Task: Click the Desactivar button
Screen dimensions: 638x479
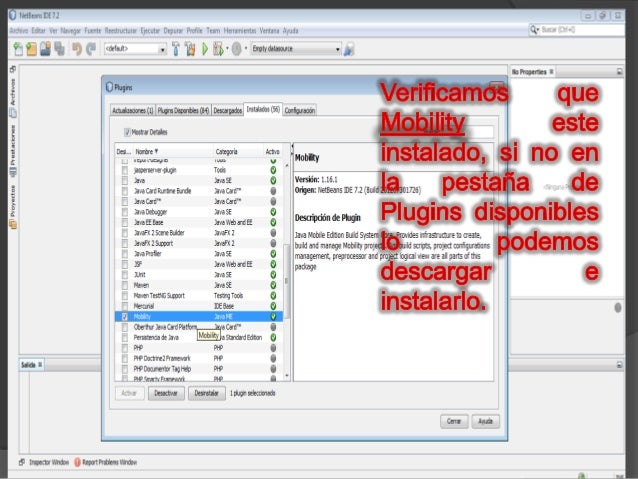Action: pyautogui.click(x=166, y=393)
